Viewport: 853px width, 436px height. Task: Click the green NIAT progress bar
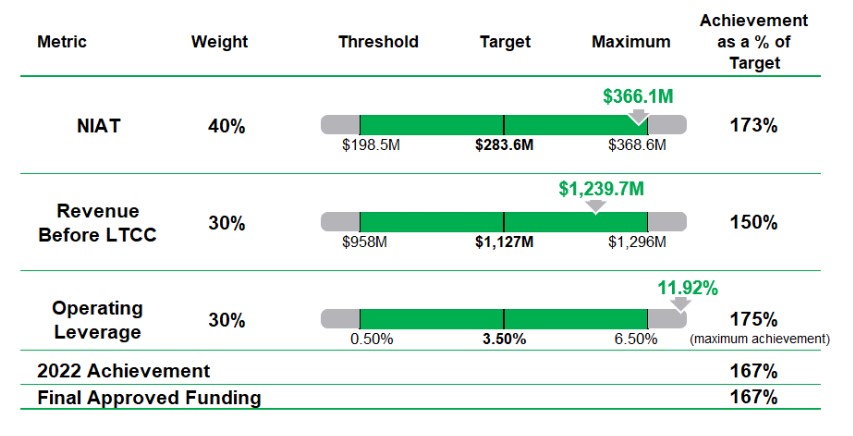pos(503,125)
